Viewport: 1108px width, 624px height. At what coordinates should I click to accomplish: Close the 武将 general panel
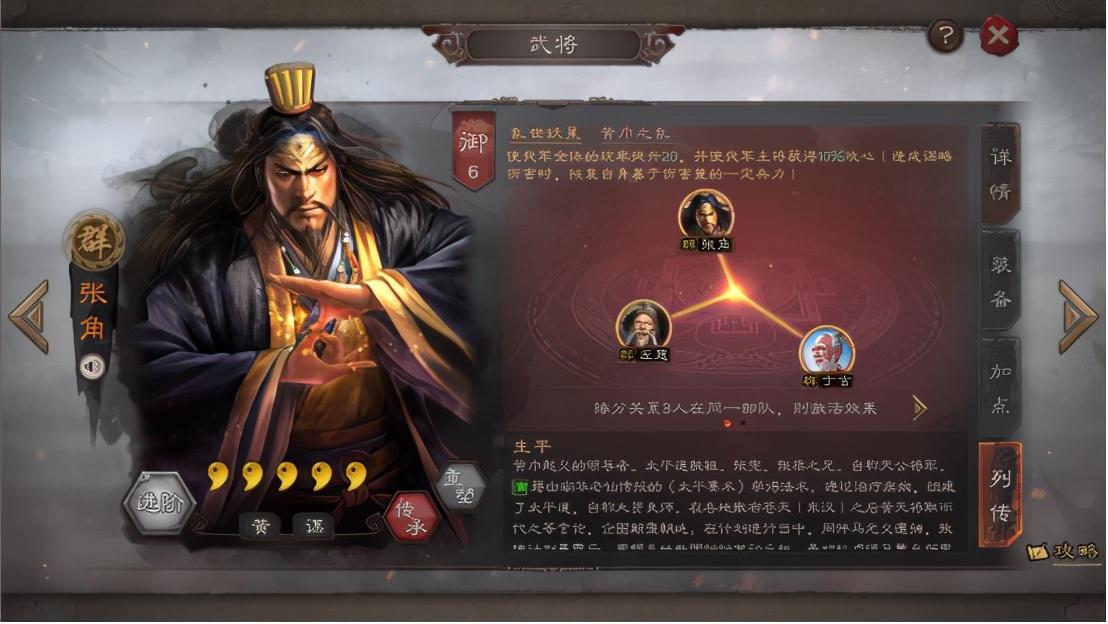pyautogui.click(x=999, y=35)
